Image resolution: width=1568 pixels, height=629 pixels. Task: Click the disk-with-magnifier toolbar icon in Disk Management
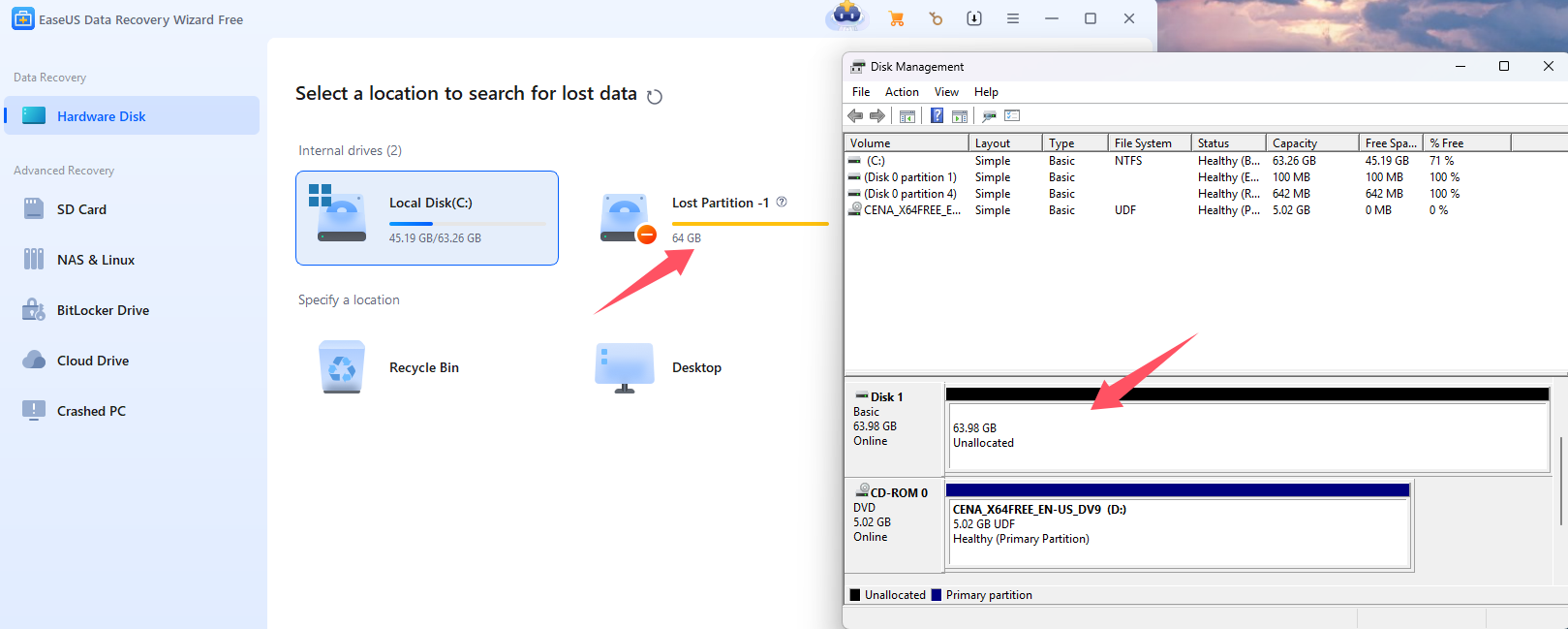pos(989,116)
